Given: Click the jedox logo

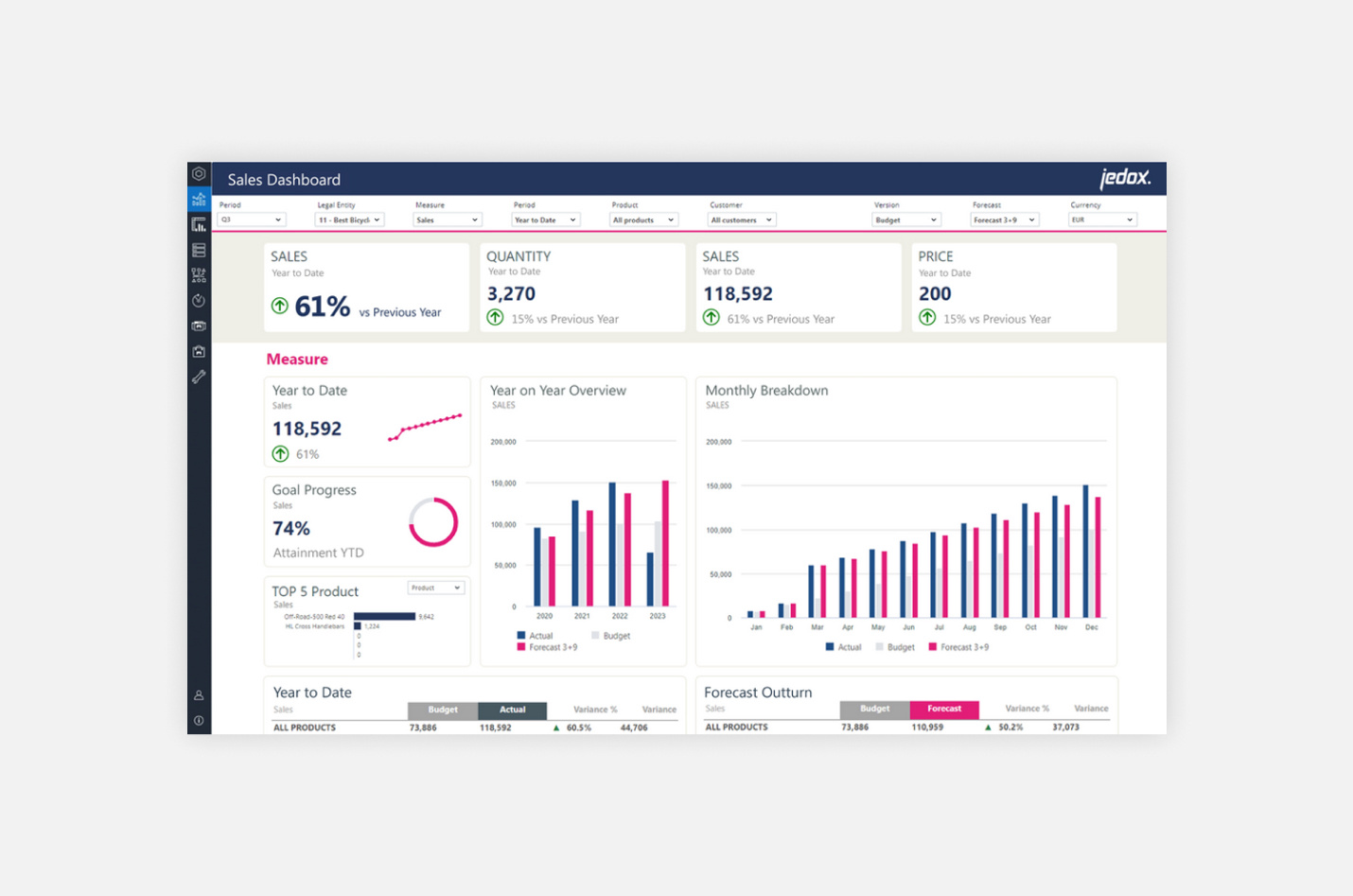Looking at the screenshot, I should 1124,178.
